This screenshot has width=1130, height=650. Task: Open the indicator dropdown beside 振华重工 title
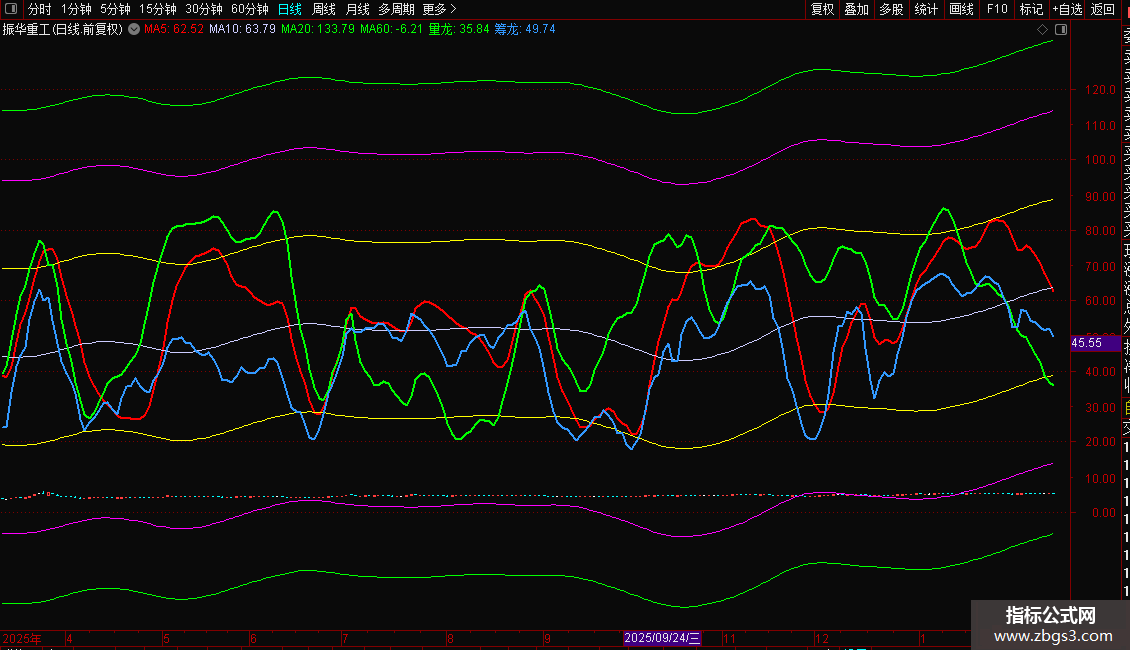tap(134, 29)
